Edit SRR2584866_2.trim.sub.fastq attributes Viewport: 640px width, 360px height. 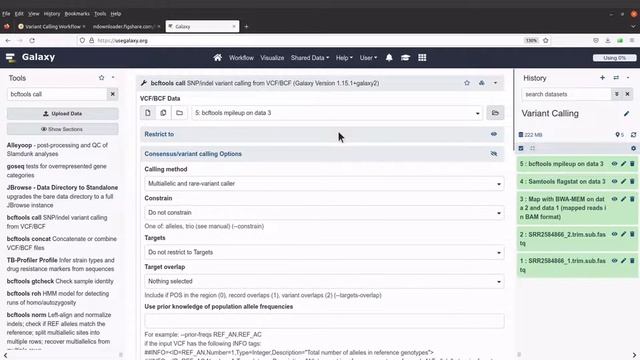tap(623, 234)
